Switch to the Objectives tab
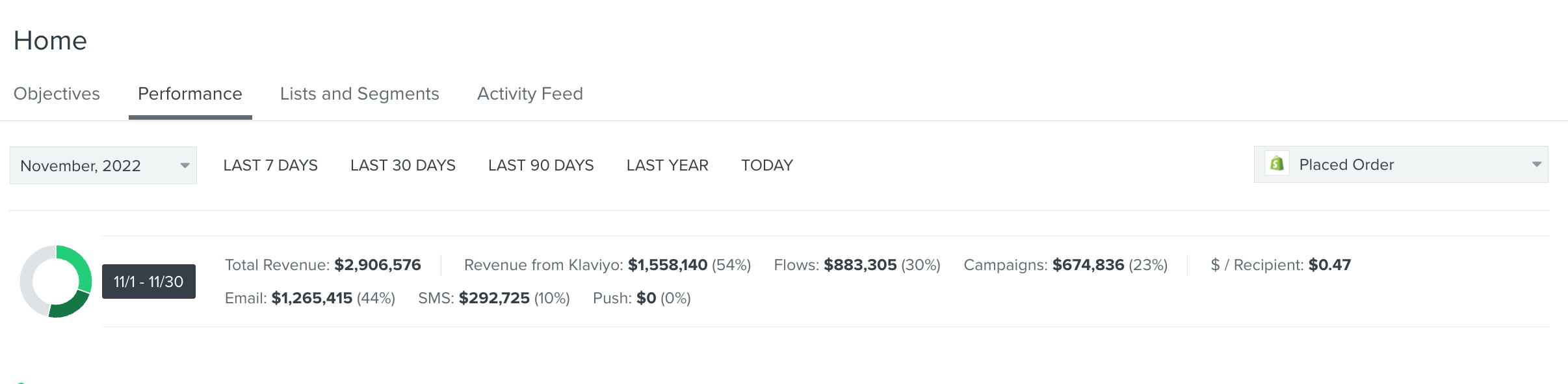Screen dimensions: 1568x384 [x=57, y=94]
